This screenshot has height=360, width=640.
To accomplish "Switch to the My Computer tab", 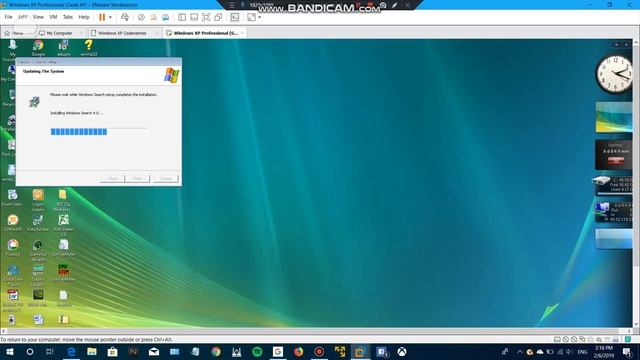I will [x=60, y=33].
